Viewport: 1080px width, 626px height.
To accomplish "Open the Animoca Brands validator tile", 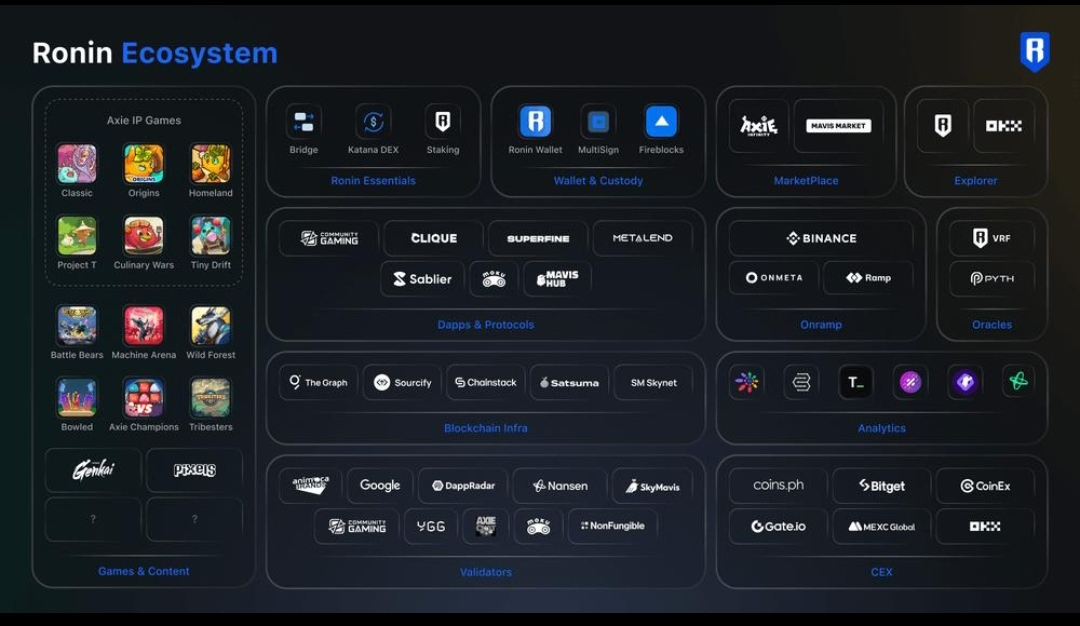I will pyautogui.click(x=310, y=486).
